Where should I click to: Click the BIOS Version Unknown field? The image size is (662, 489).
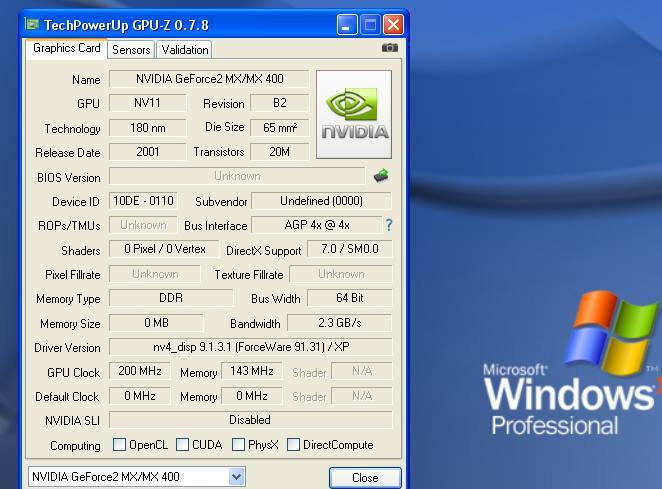pos(237,176)
